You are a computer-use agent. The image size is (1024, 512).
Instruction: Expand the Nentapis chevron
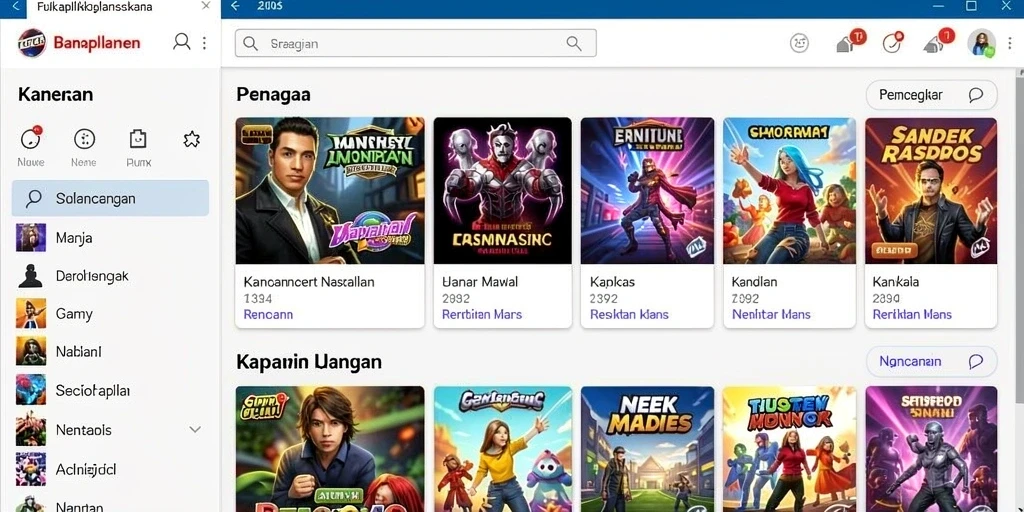[x=195, y=430]
